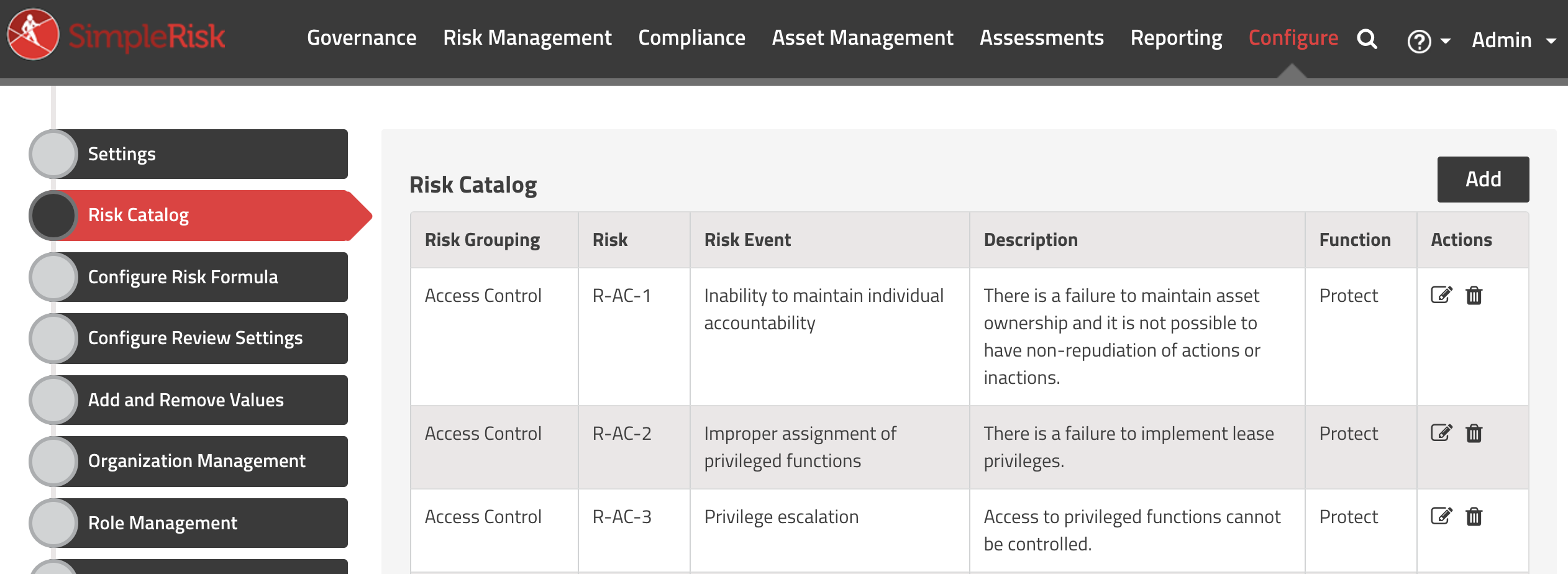Delete the R-AC-3 risk entry
The height and width of the screenshot is (574, 1568).
pyautogui.click(x=1474, y=516)
